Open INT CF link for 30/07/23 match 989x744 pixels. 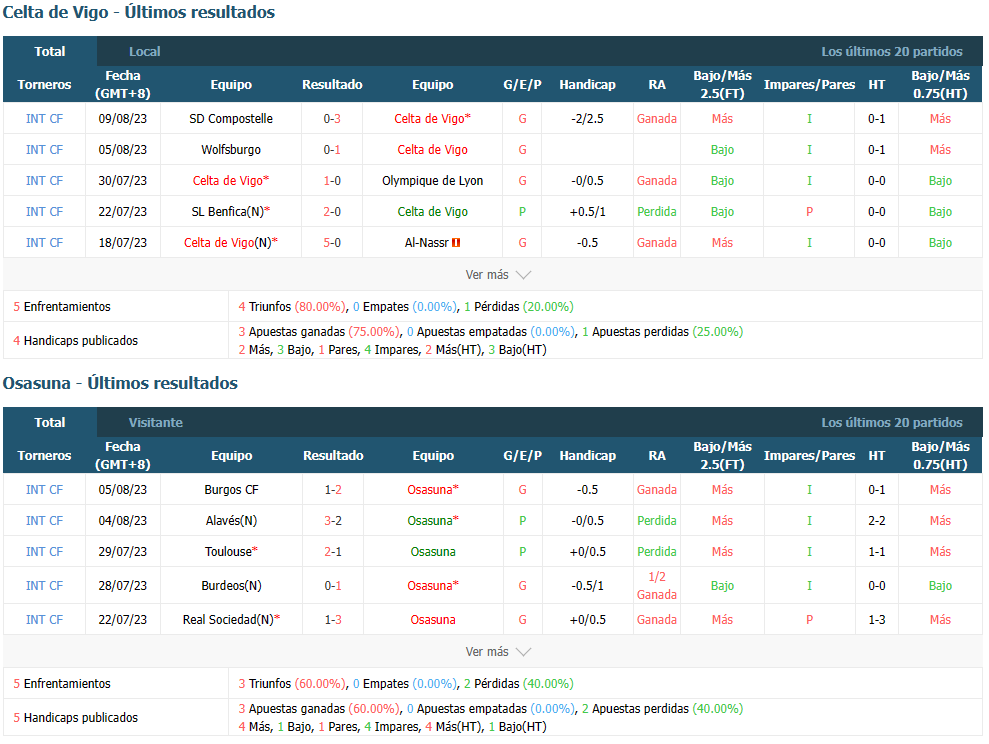[44, 180]
